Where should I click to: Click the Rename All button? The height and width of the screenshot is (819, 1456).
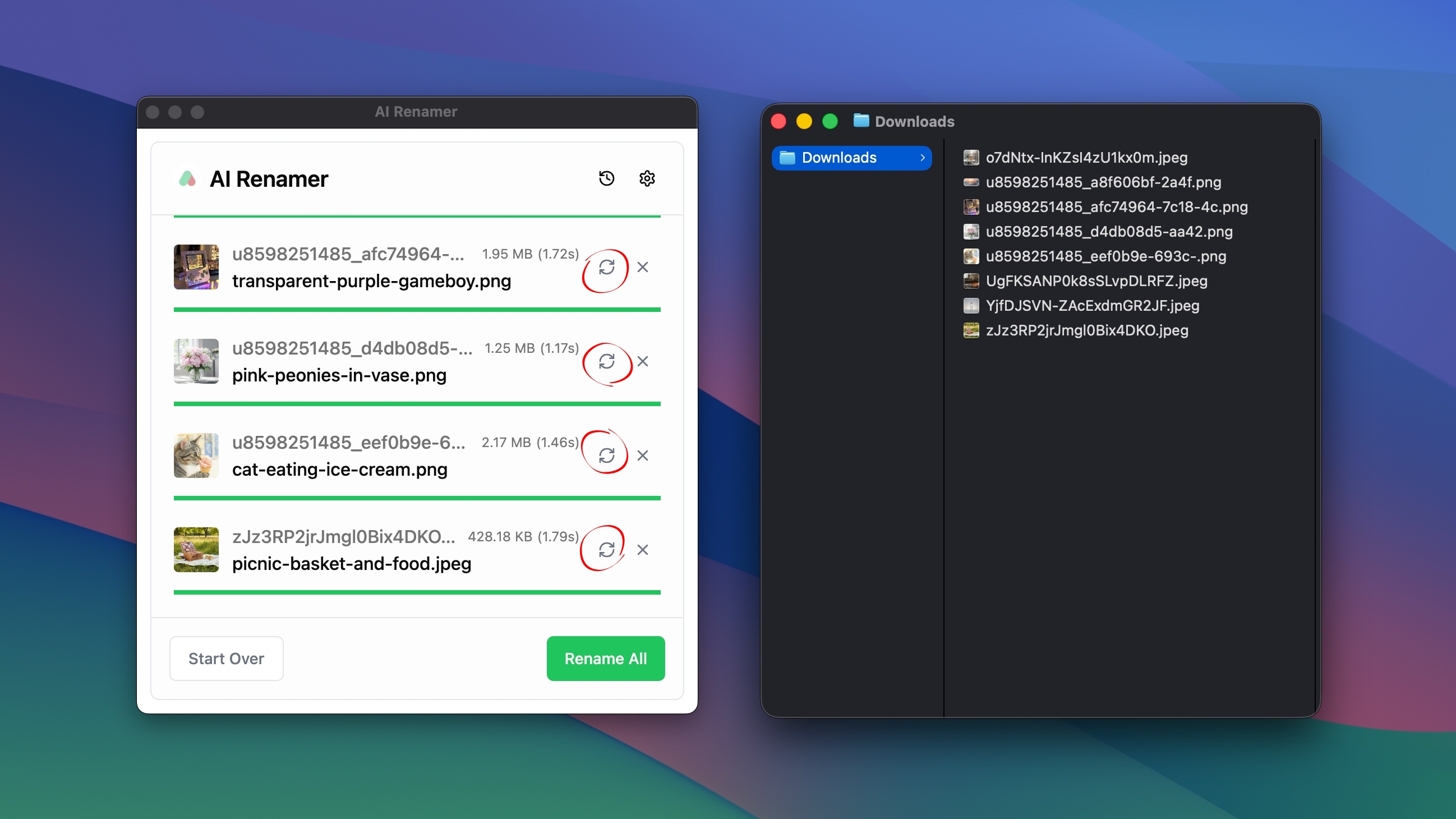[605, 659]
